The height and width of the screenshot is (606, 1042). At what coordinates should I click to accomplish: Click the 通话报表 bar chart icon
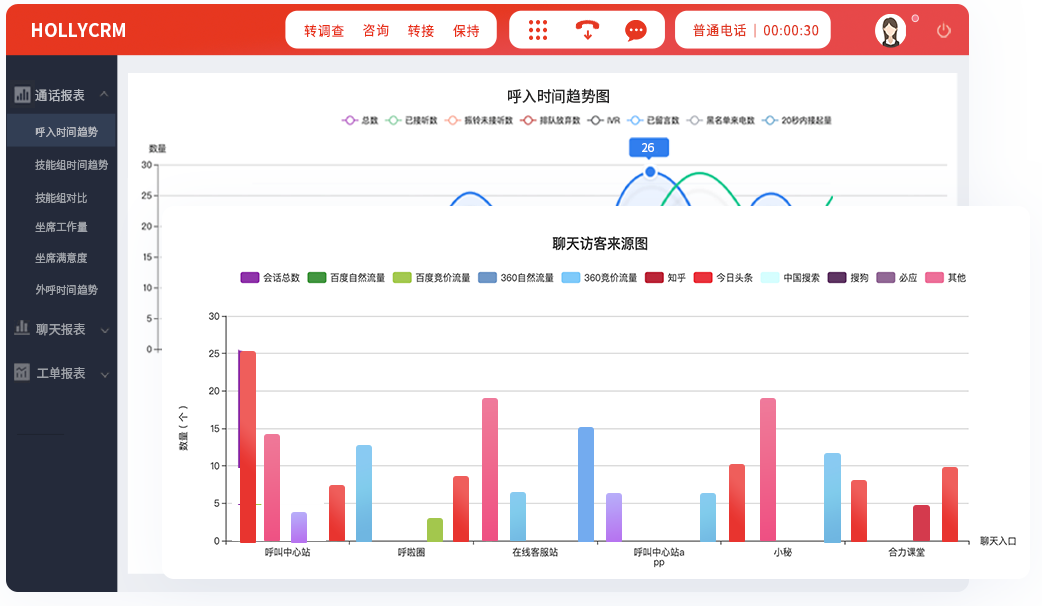[22, 95]
